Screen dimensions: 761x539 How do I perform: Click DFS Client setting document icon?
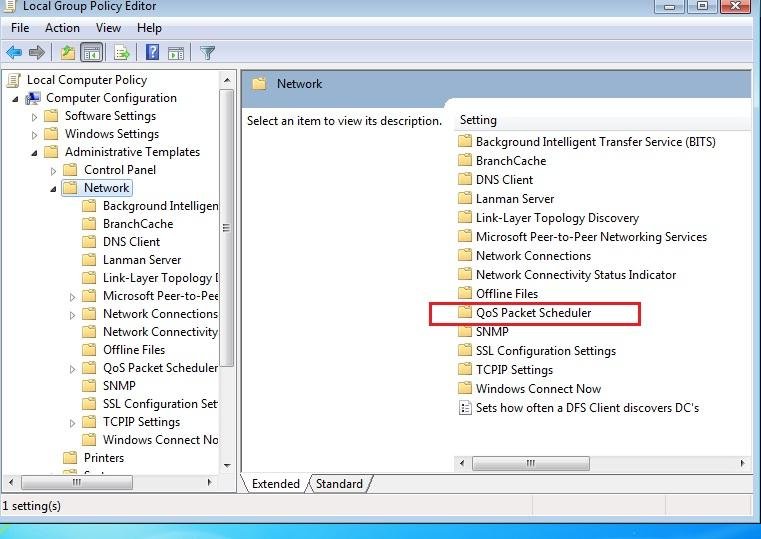[x=465, y=408]
